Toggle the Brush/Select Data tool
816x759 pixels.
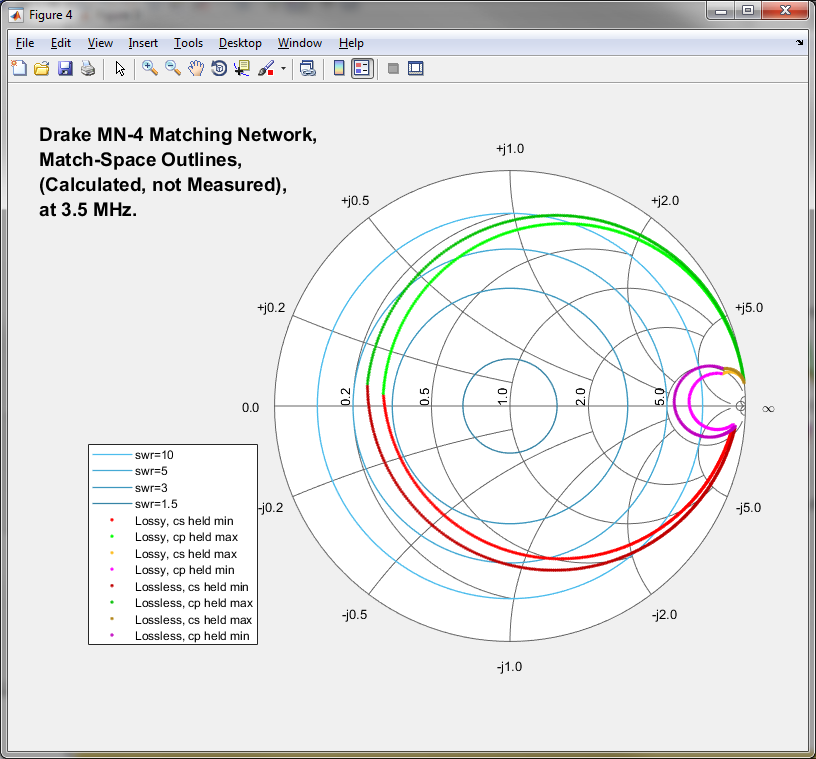tap(266, 68)
